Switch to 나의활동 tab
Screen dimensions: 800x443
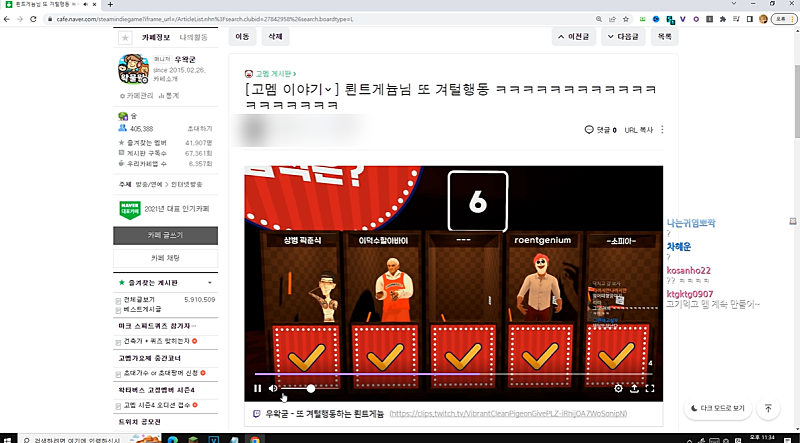[193, 37]
